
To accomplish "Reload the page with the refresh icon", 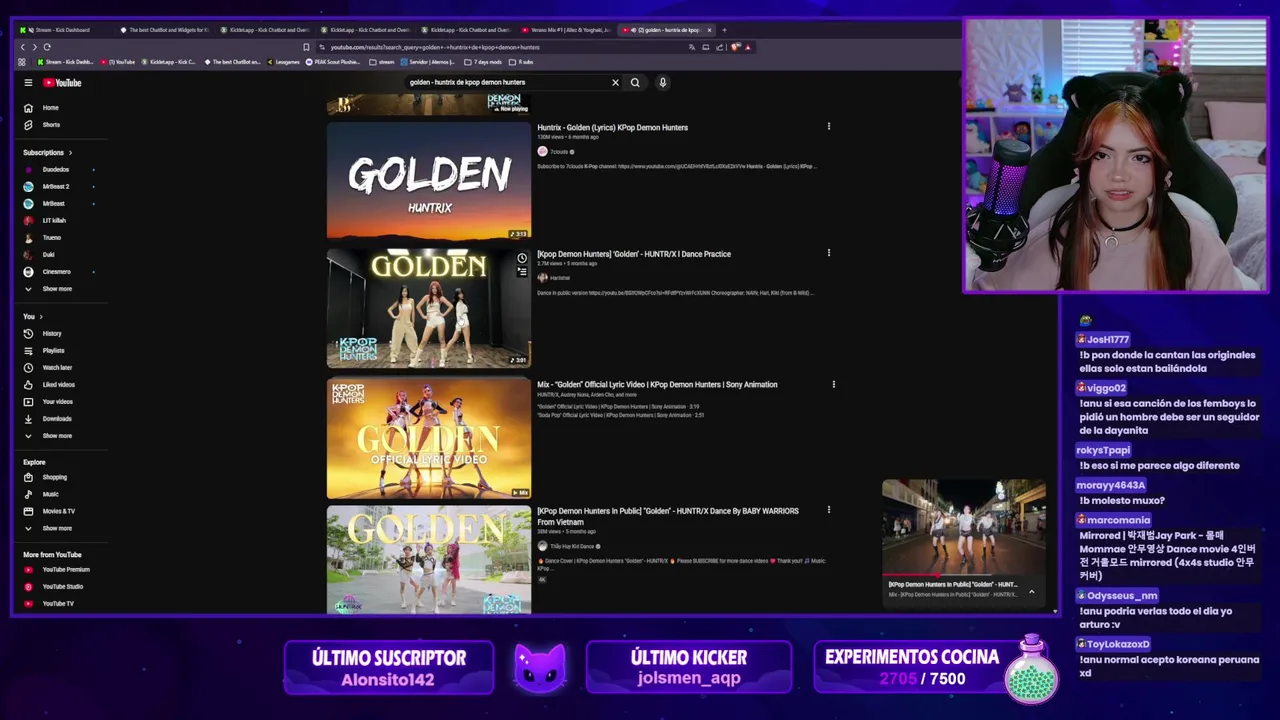I will [x=46, y=47].
